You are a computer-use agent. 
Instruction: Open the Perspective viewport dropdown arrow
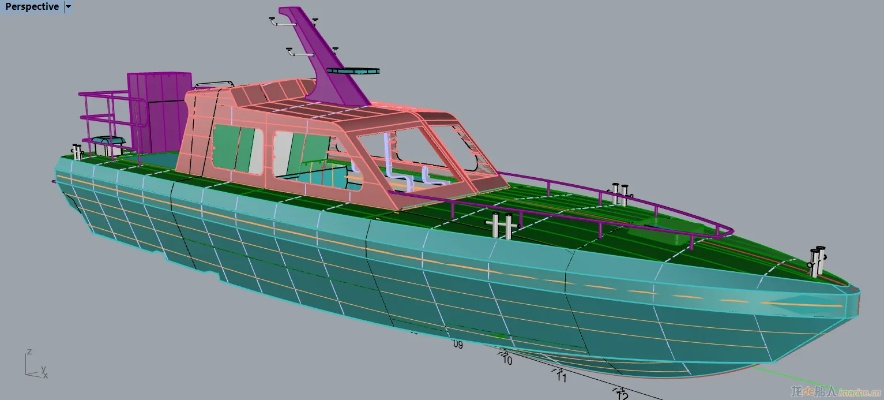(x=68, y=7)
